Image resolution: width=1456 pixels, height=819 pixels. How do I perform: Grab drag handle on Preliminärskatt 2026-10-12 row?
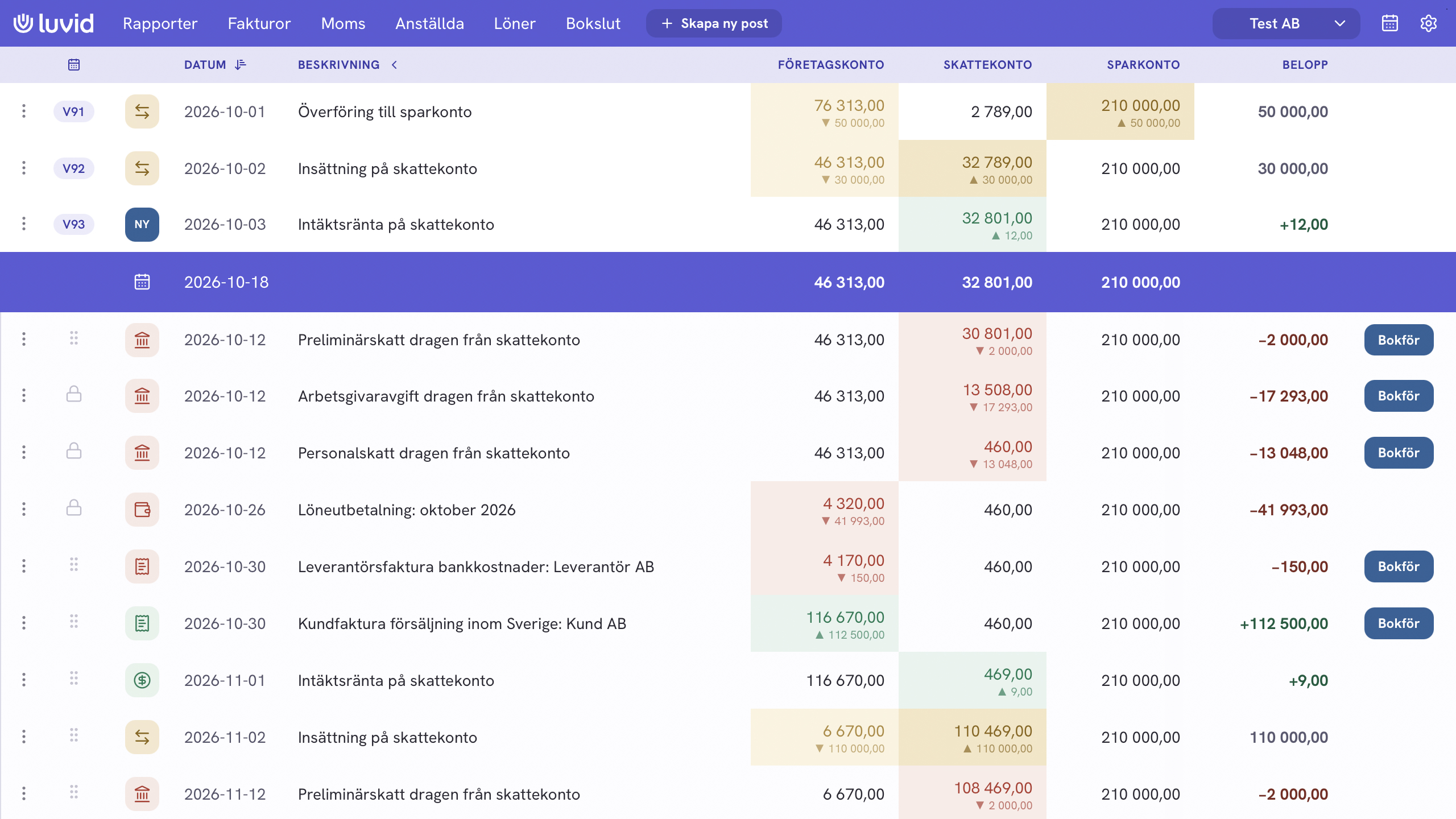(74, 338)
